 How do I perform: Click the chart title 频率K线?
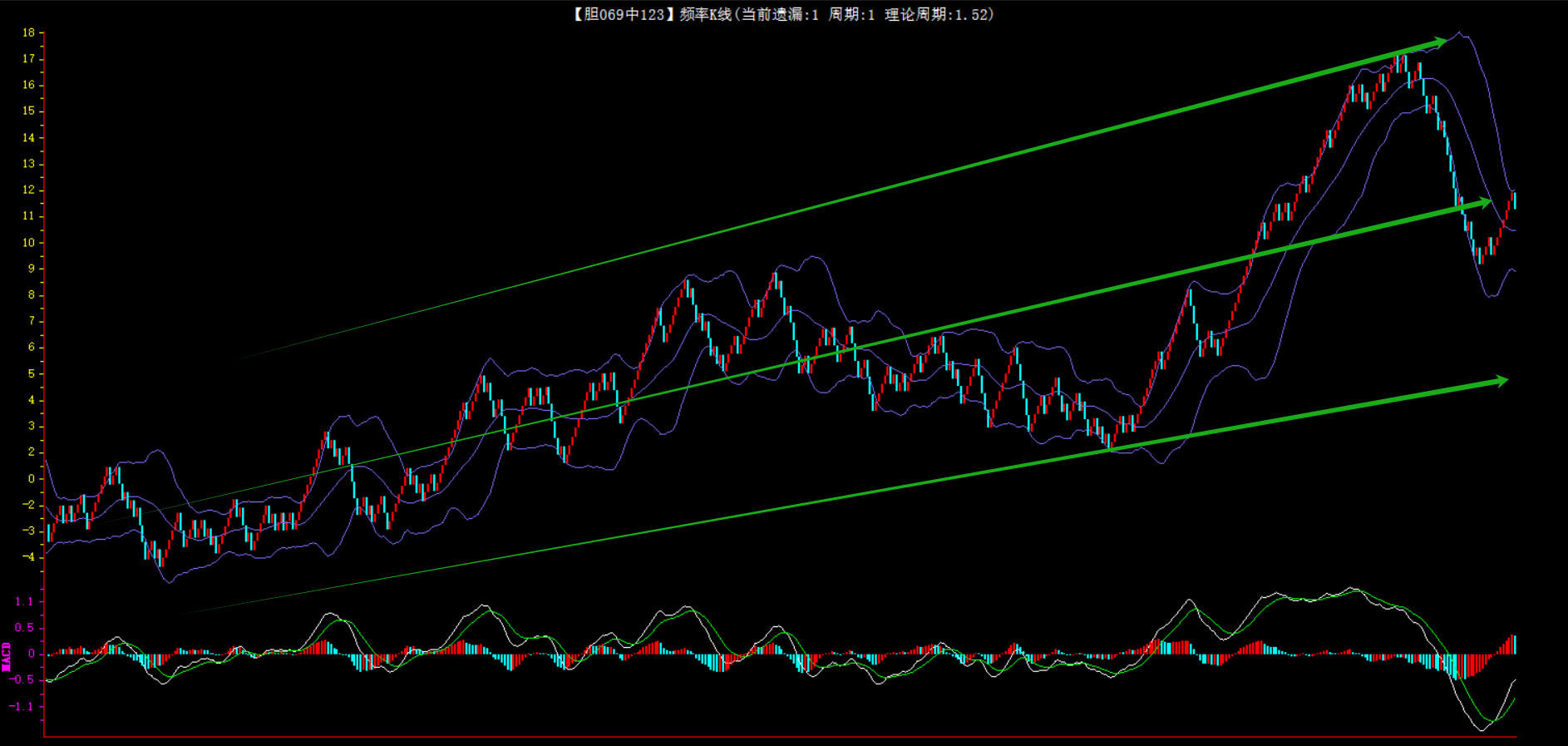(705, 14)
